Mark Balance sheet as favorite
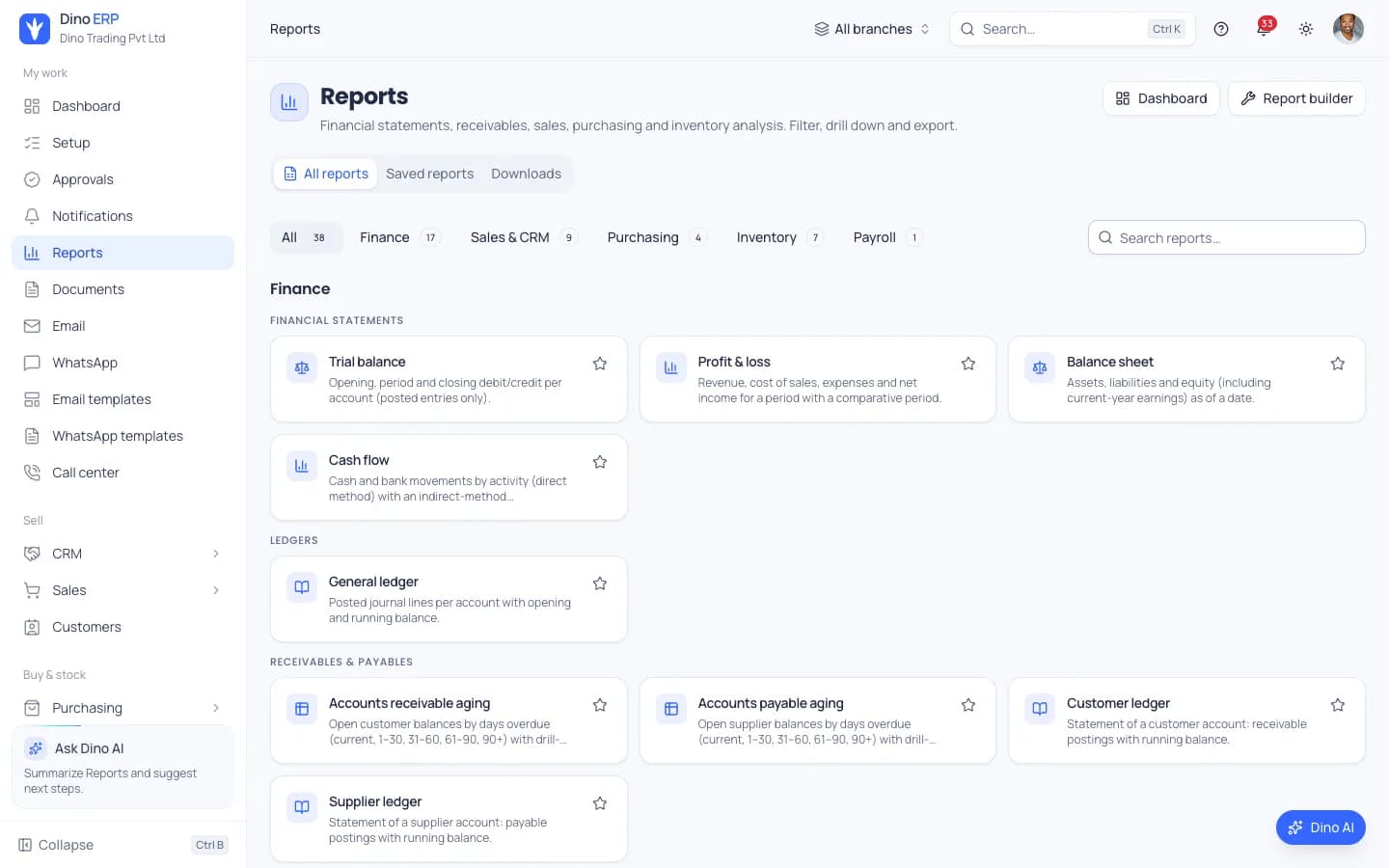Image resolution: width=1389 pixels, height=868 pixels. 1338,364
